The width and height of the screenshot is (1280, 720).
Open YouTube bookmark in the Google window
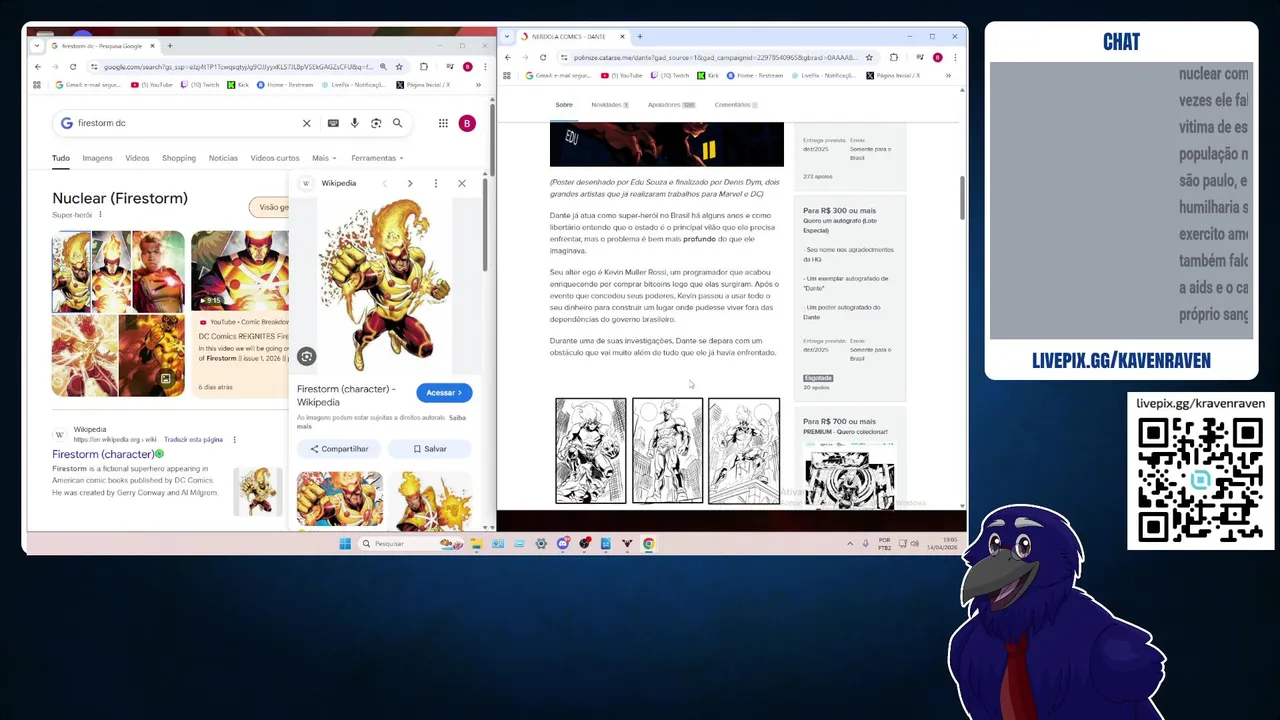click(152, 85)
